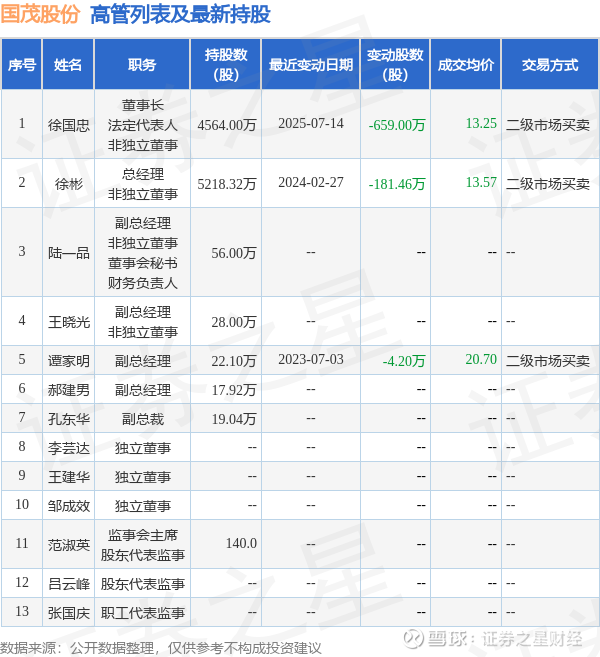Click the shareholding value 140.0
This screenshot has width=600, height=657.
click(x=241, y=543)
